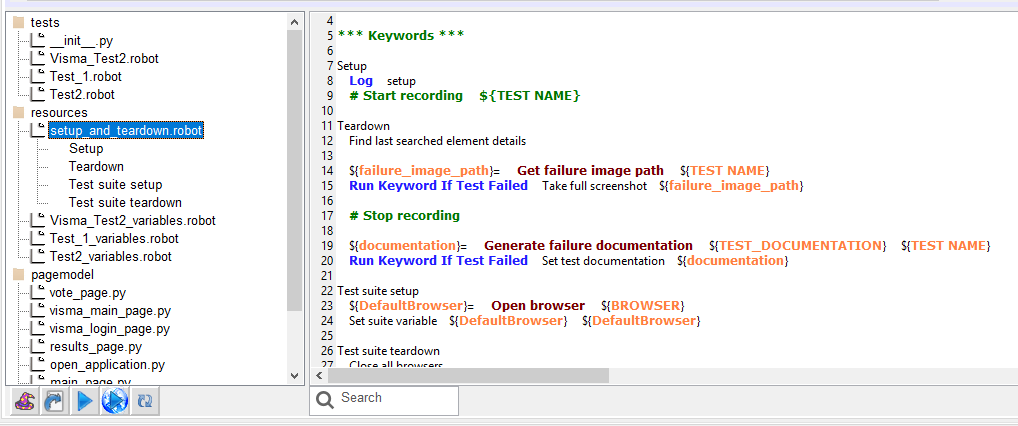Select Visma_Test2_variables.robot resource file

click(x=132, y=220)
